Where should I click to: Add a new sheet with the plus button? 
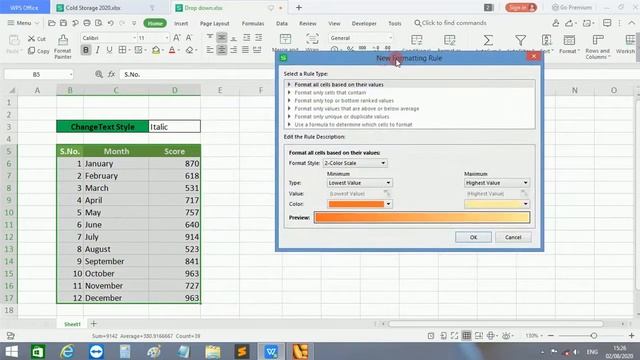point(93,324)
